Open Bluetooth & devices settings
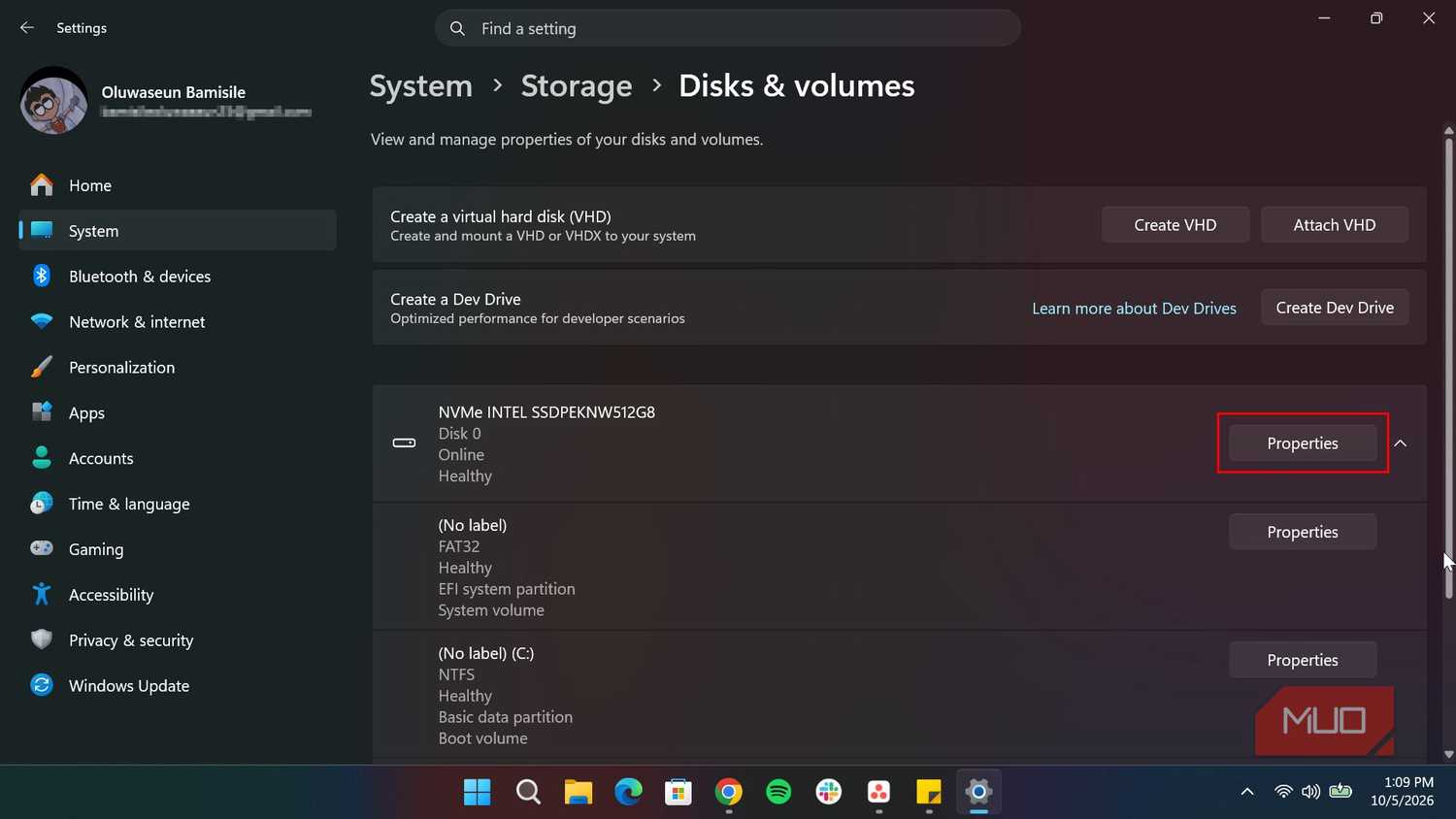Screen dimensions: 1456x819 (178, 277)
